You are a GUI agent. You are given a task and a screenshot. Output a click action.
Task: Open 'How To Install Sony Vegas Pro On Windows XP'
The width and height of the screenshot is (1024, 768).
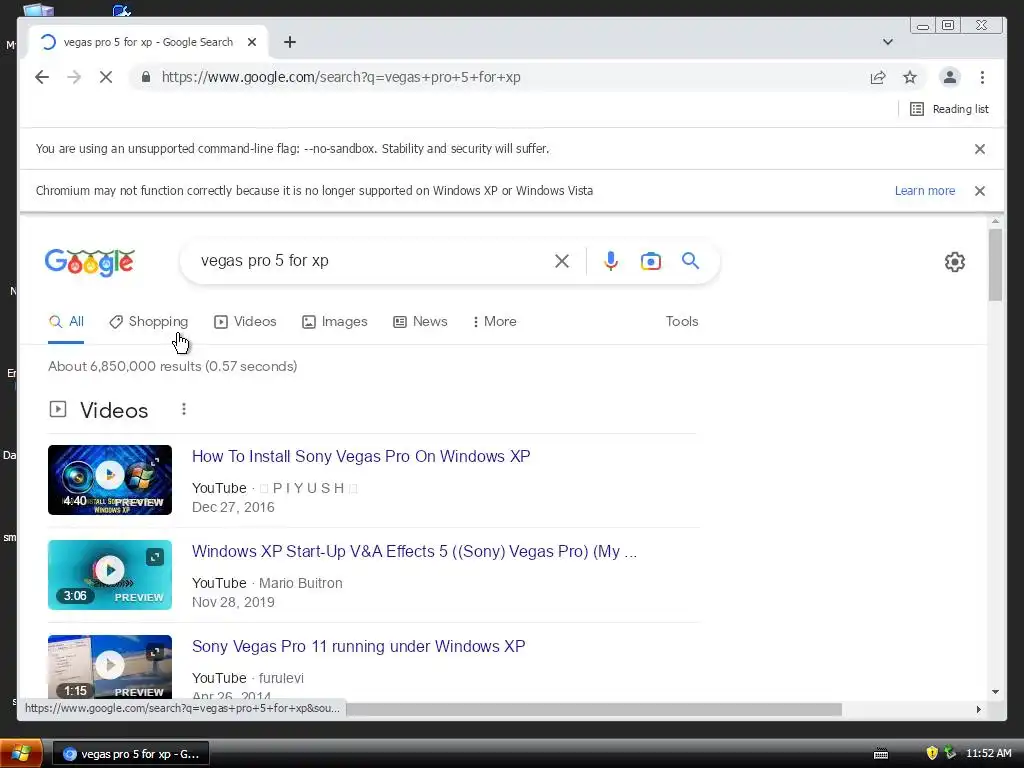[x=361, y=456]
